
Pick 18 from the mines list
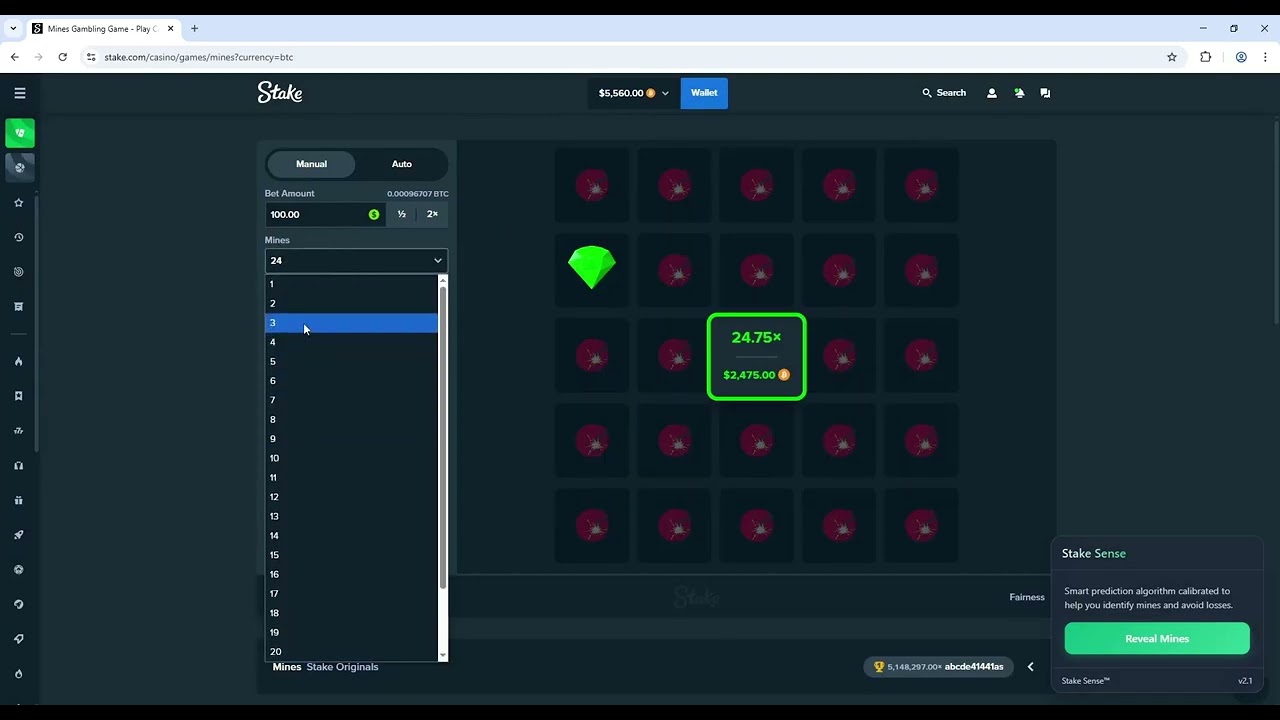pos(352,613)
